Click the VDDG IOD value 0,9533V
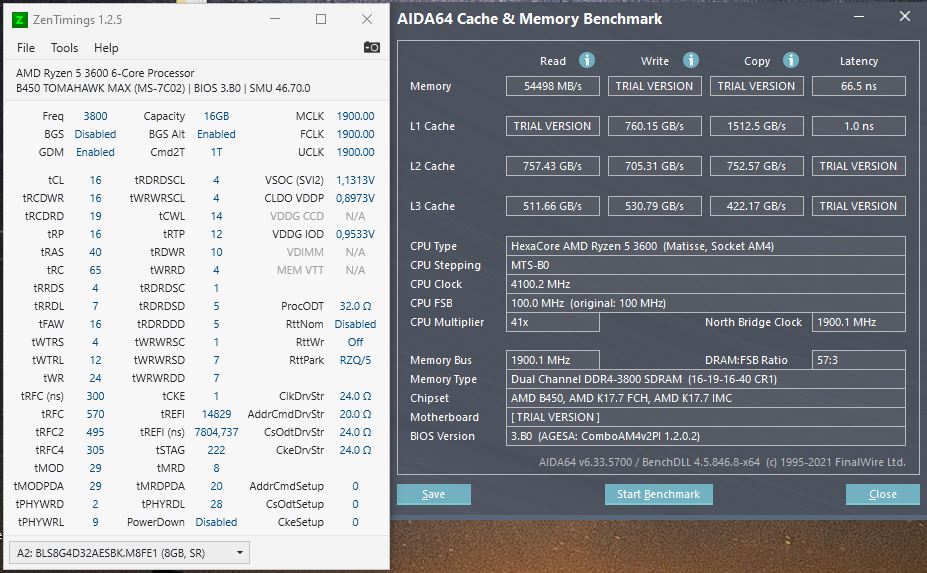Screen dimensions: 927x573 pos(355,234)
